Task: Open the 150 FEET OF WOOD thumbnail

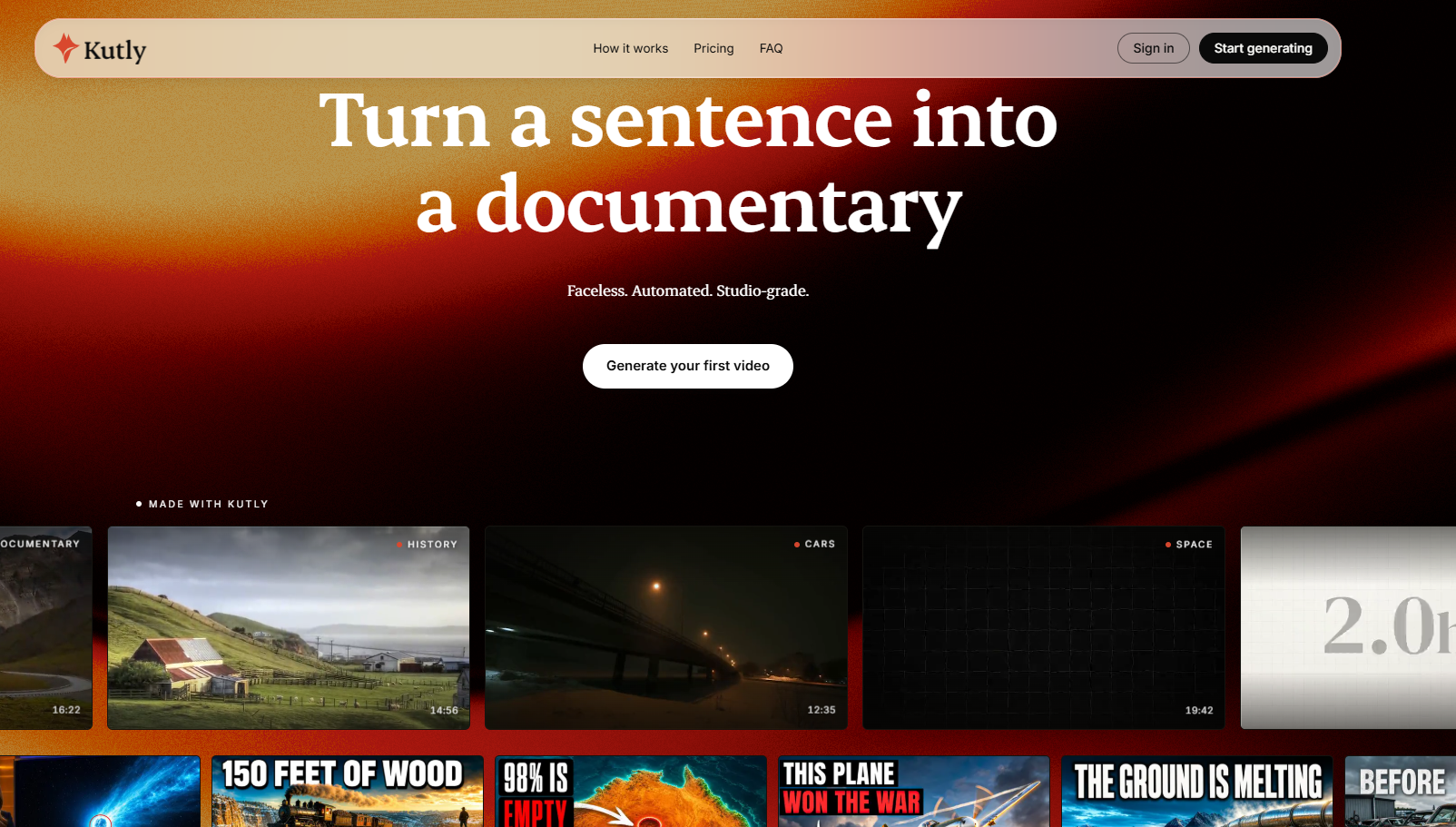Action: 348,792
